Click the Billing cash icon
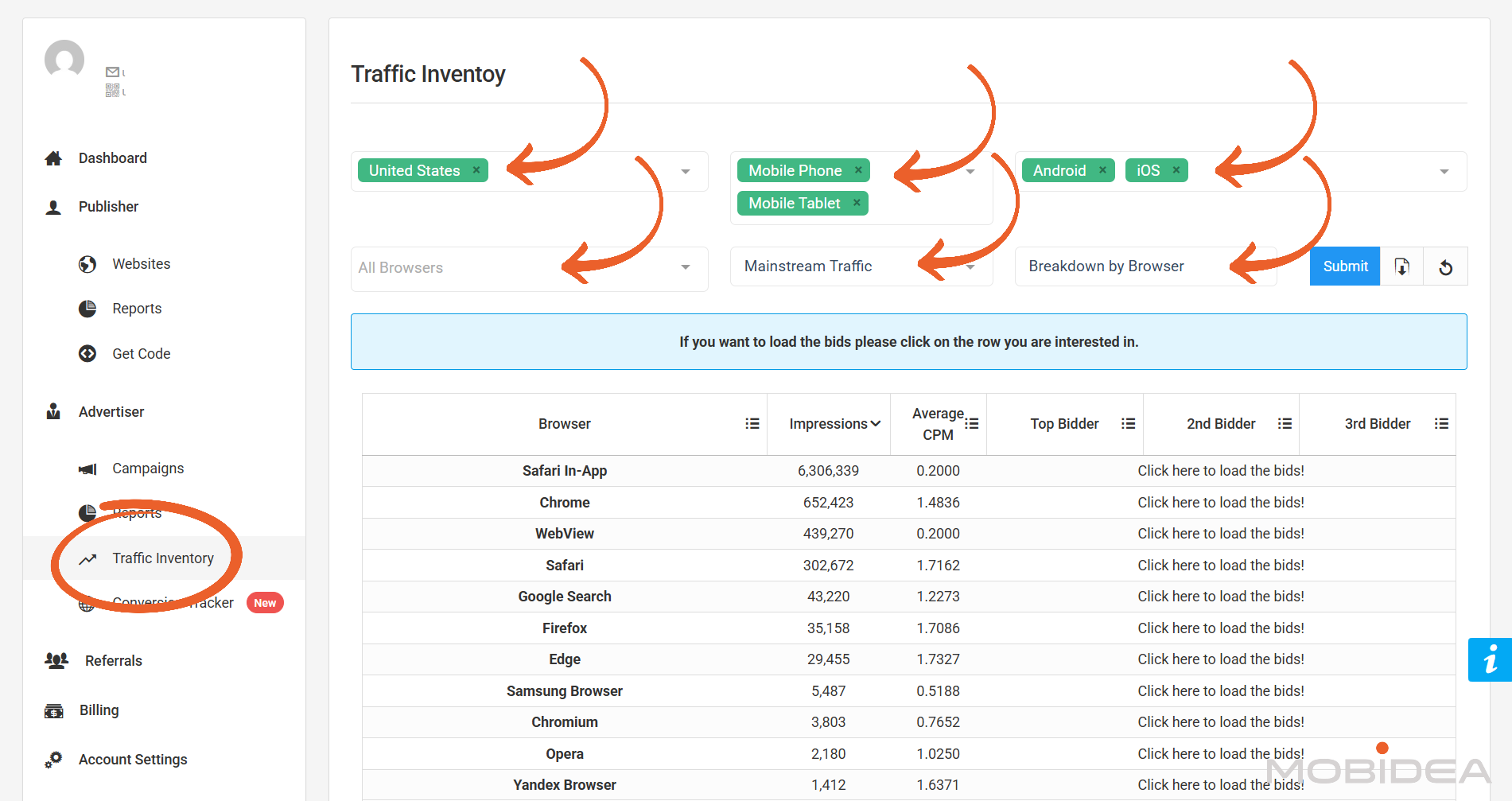Screen dimensions: 1512x801 coord(54,711)
